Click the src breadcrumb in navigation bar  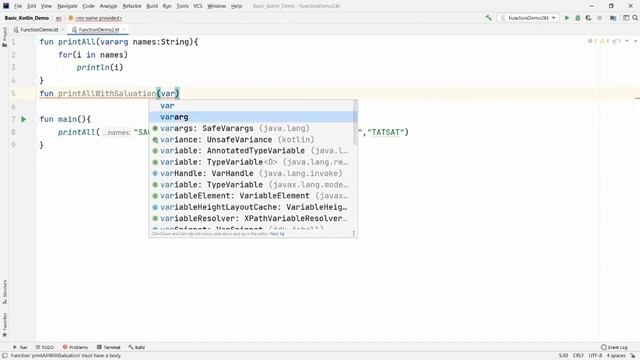coord(58,18)
